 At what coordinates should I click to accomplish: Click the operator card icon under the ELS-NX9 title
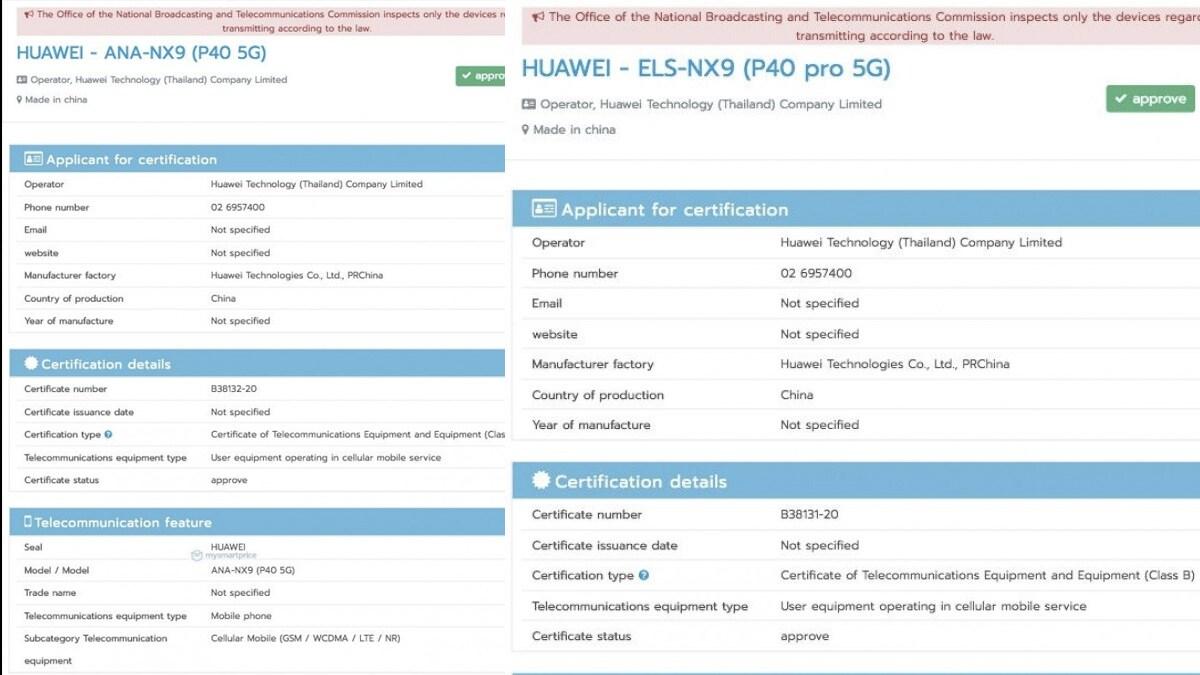529,104
